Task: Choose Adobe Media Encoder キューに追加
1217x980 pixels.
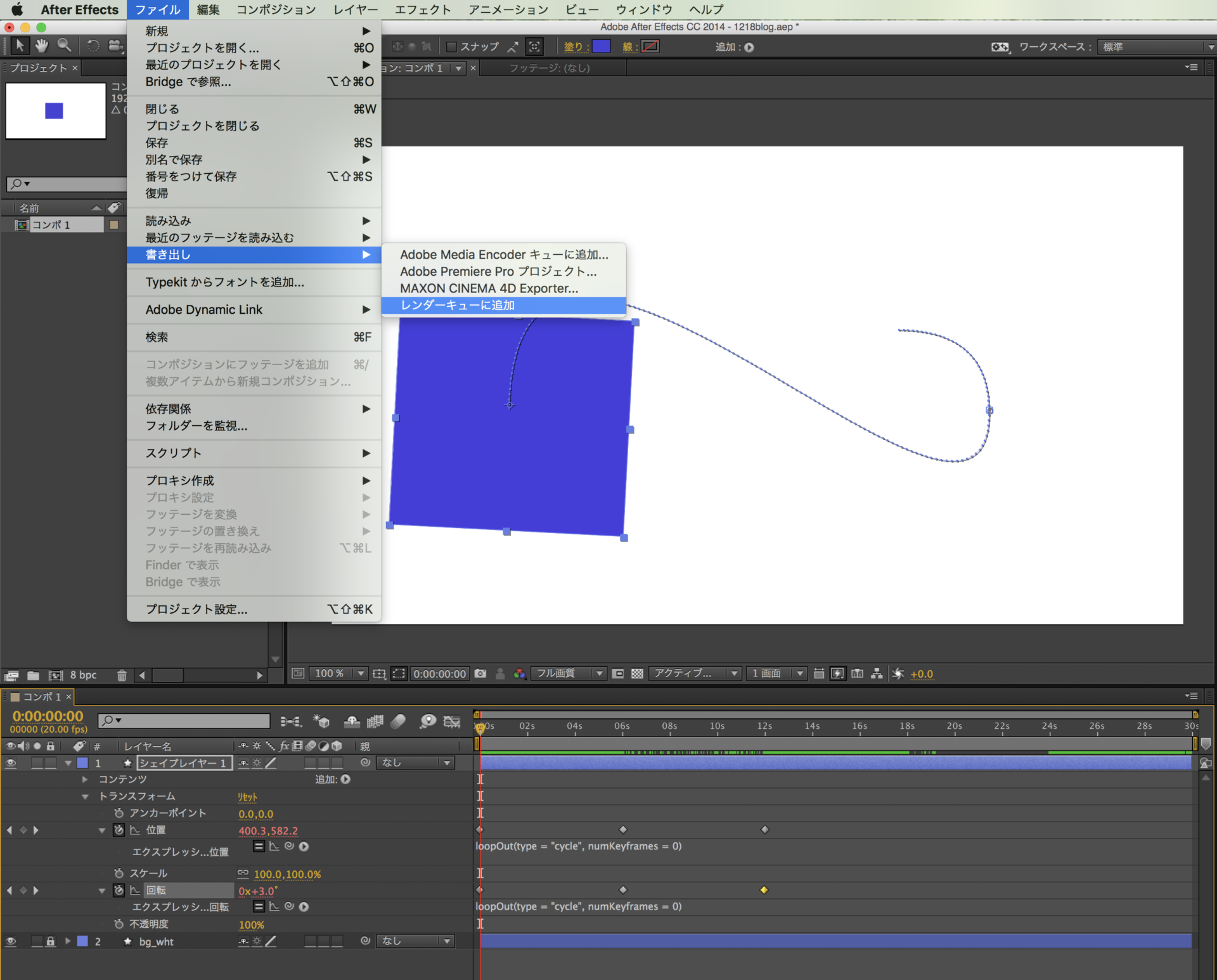Action: [x=503, y=254]
